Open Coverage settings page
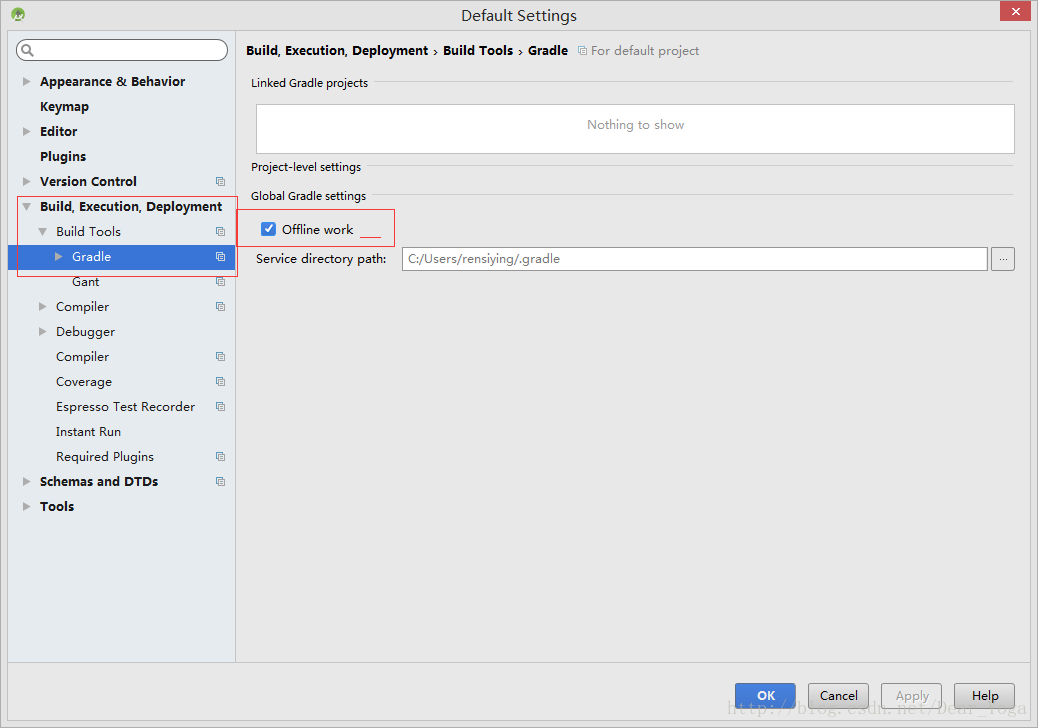Screen dimensions: 1038x728 (x=83, y=382)
